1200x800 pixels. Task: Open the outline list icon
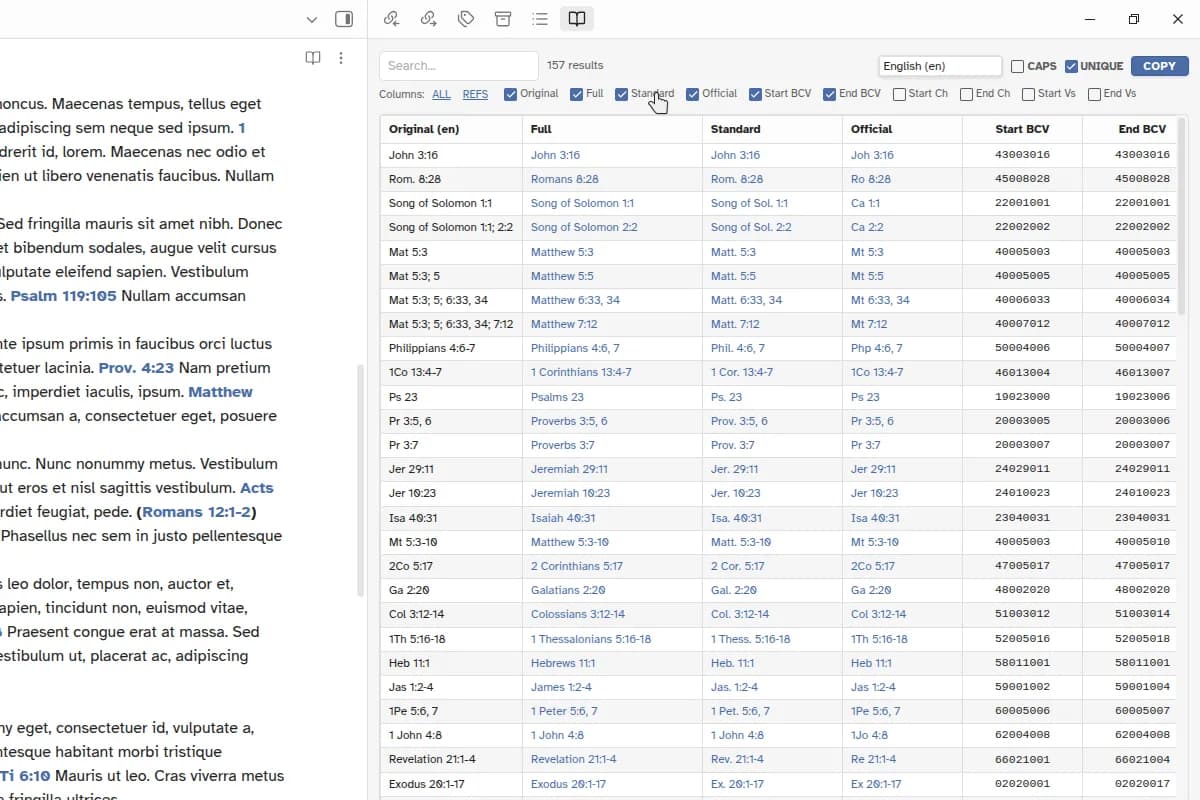[539, 19]
